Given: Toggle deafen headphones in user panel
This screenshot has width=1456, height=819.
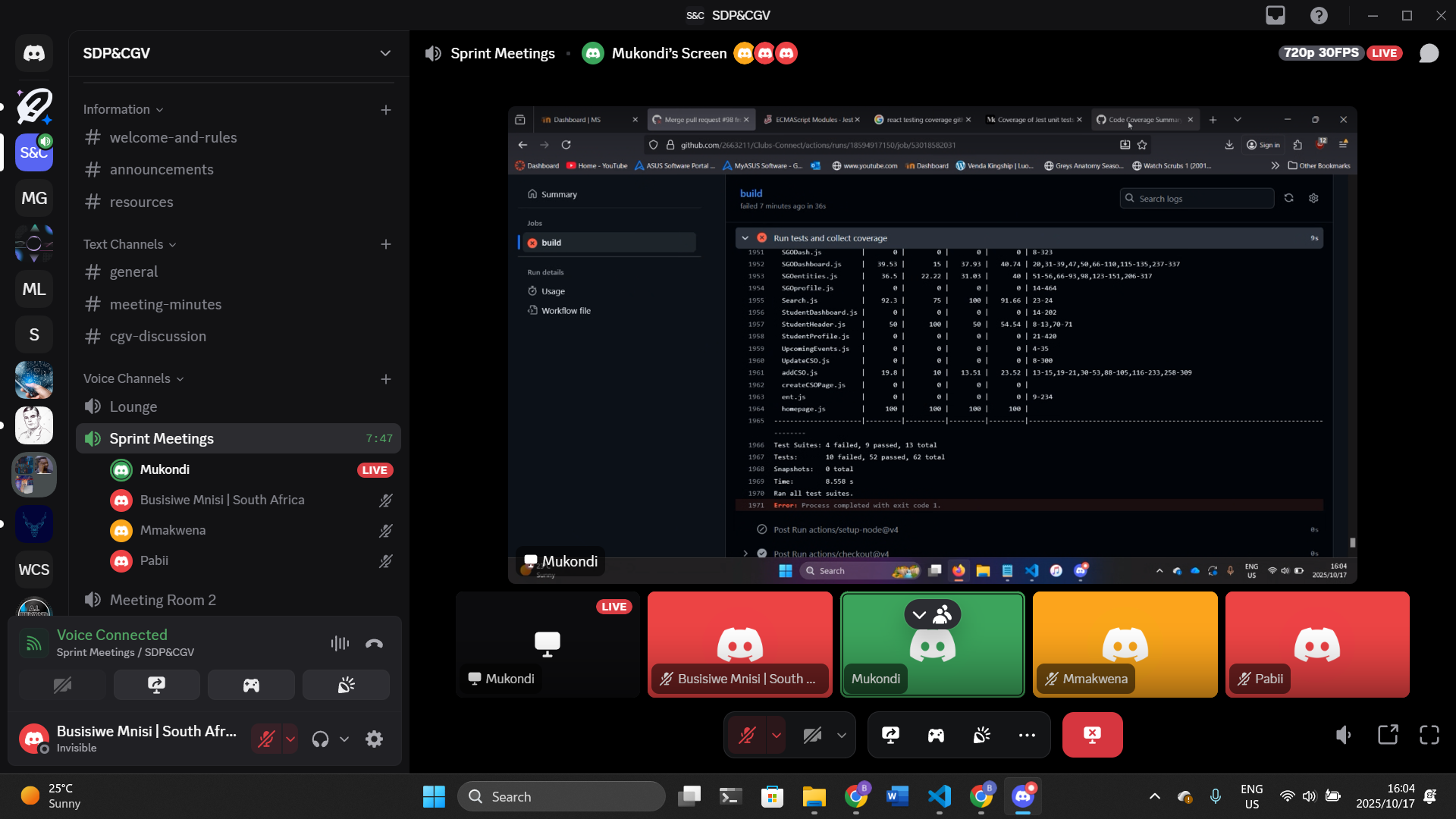Looking at the screenshot, I should point(321,739).
